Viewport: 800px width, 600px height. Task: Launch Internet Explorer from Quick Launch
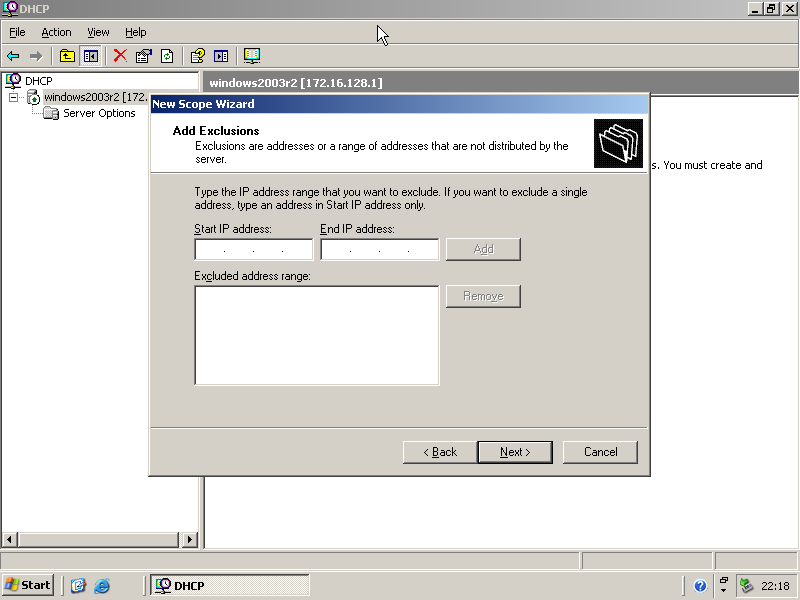pos(102,586)
